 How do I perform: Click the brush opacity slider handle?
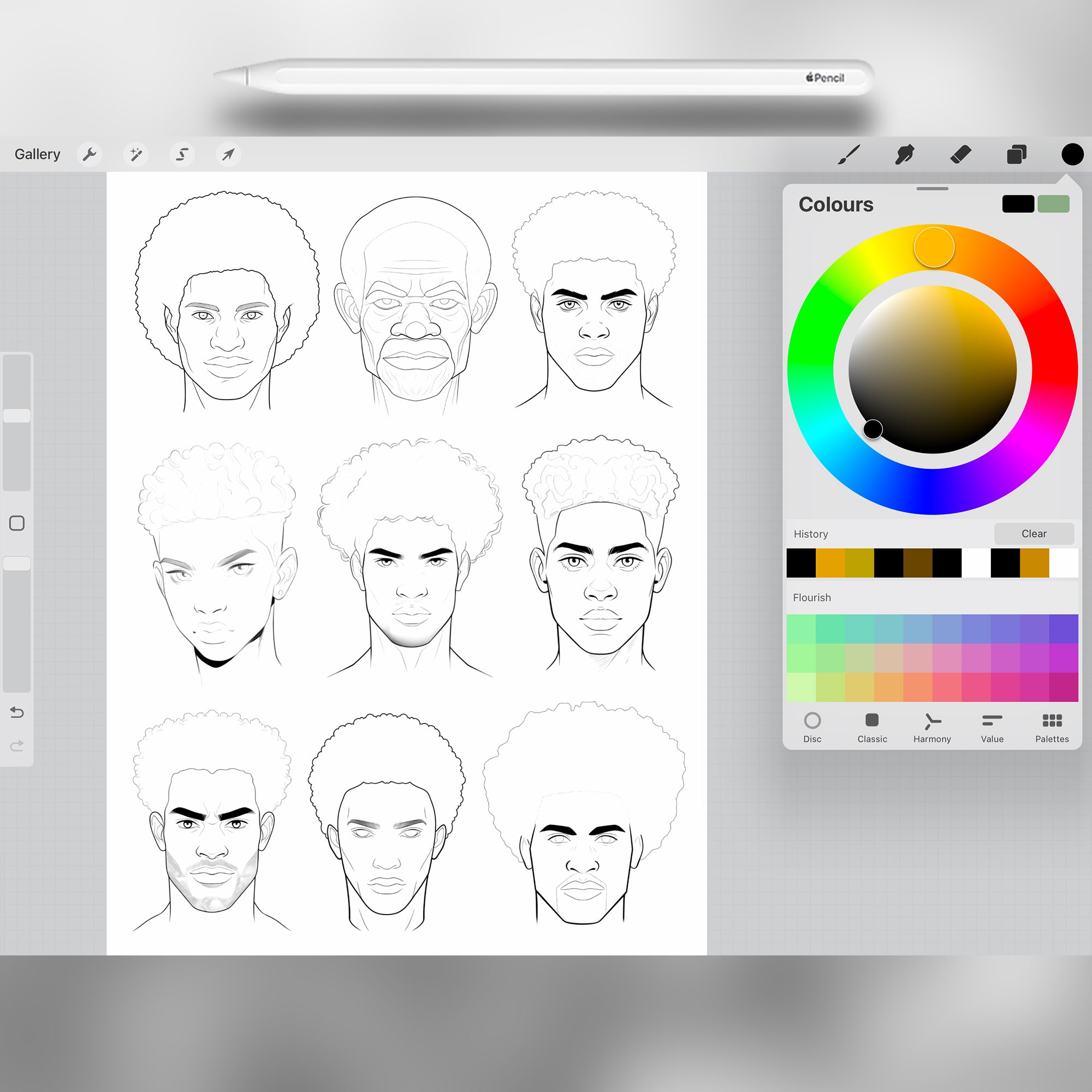coord(17,563)
